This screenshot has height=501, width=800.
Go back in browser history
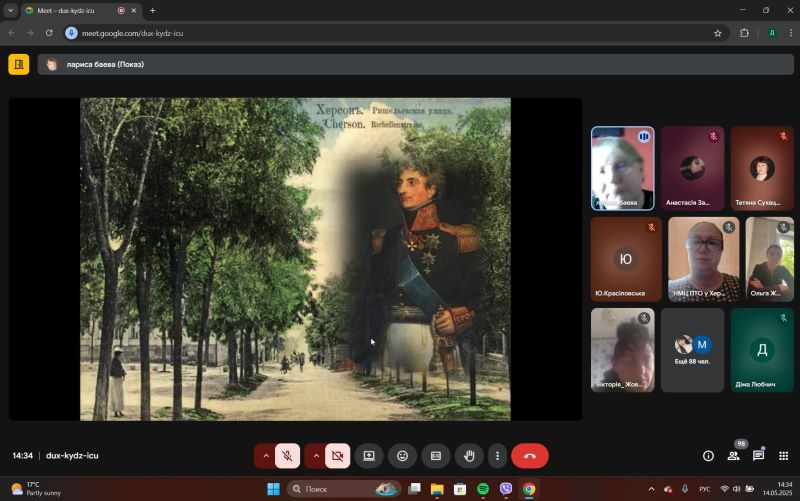click(x=11, y=33)
